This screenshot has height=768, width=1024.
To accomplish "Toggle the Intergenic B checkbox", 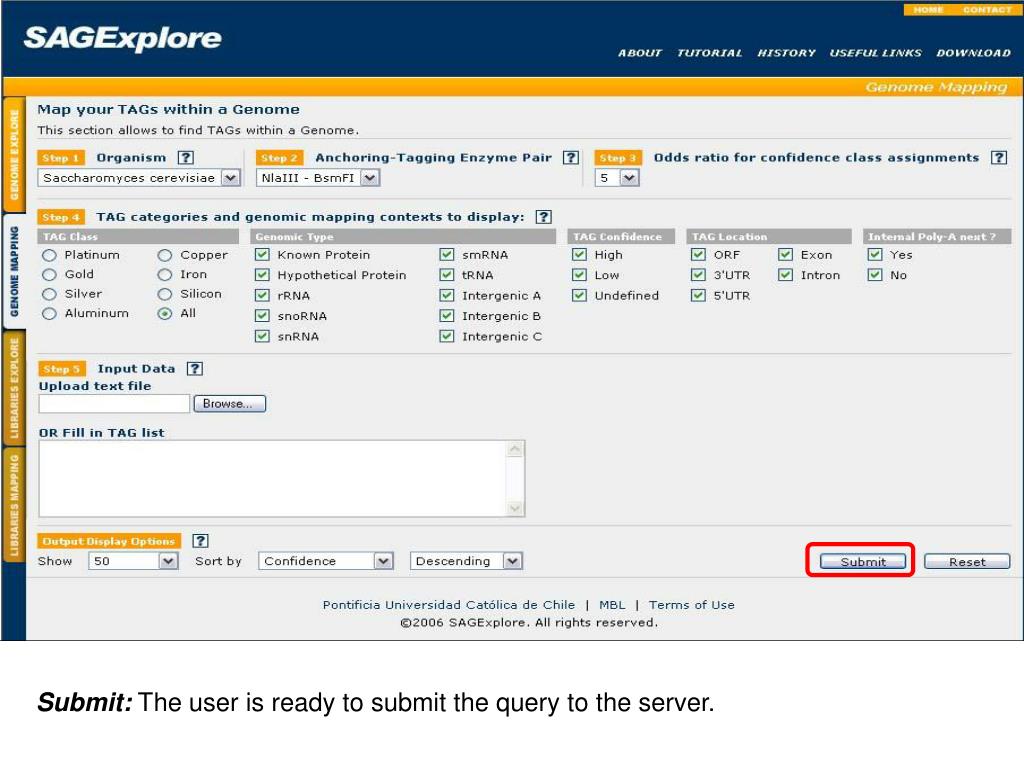I will tap(447, 316).
